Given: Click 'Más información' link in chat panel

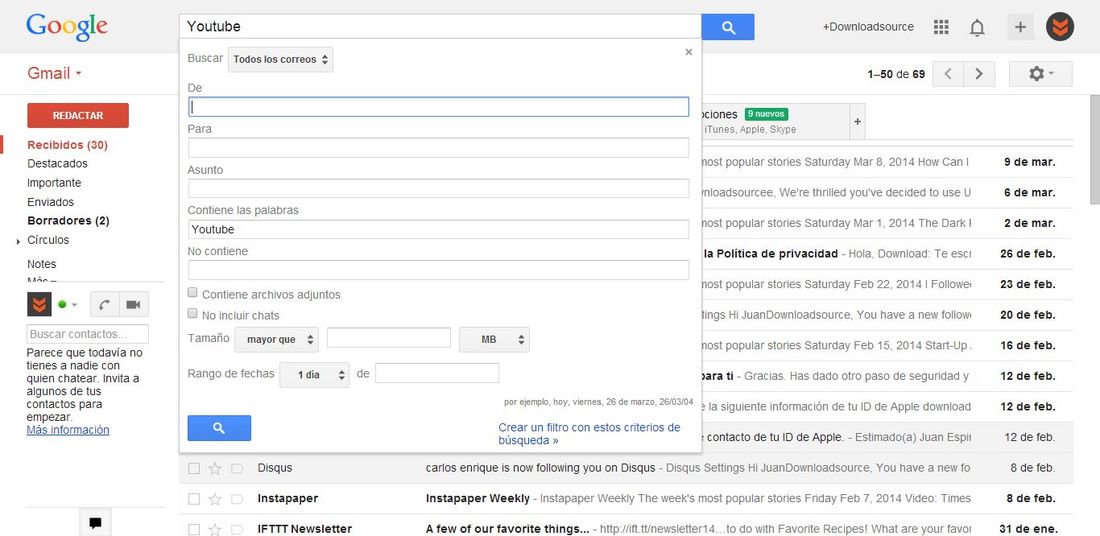Looking at the screenshot, I should [x=68, y=430].
